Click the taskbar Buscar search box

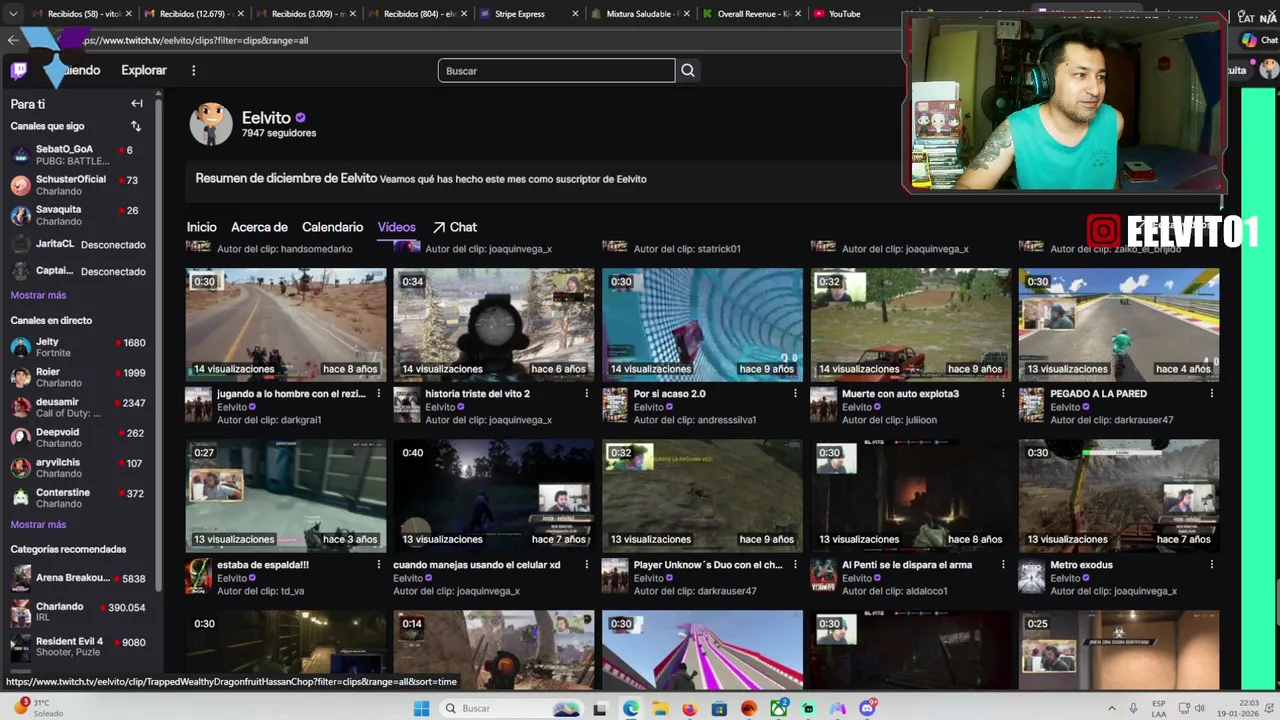(510, 708)
